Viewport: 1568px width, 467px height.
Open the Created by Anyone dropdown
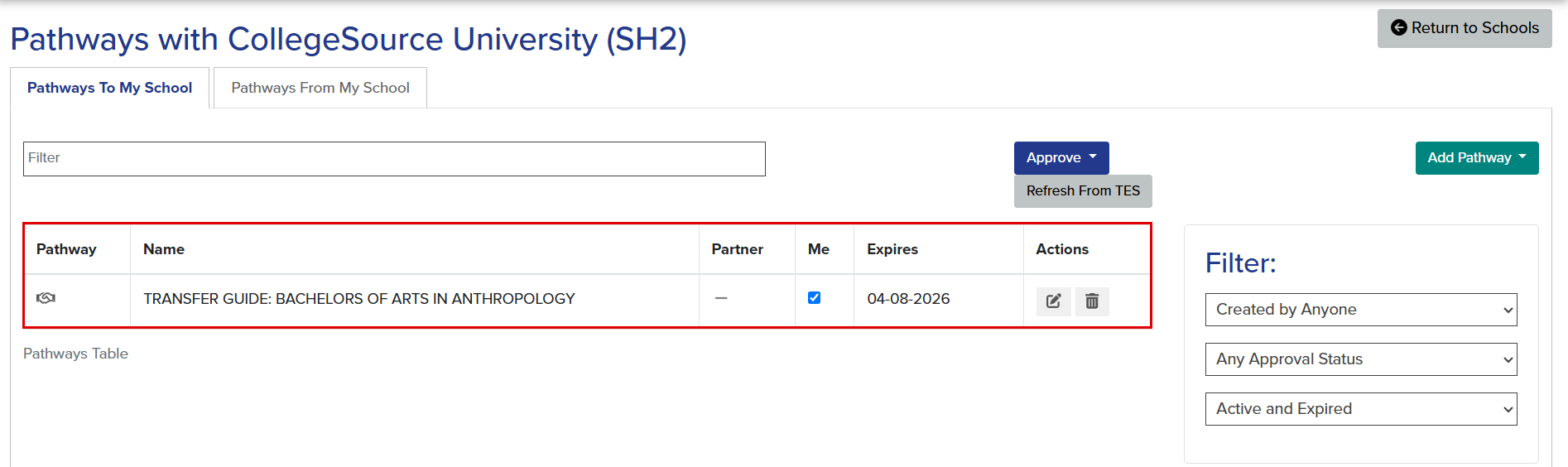tap(1361, 310)
